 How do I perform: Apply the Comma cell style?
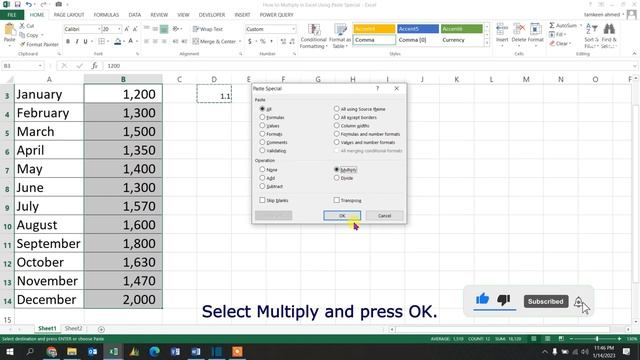[x=374, y=40]
